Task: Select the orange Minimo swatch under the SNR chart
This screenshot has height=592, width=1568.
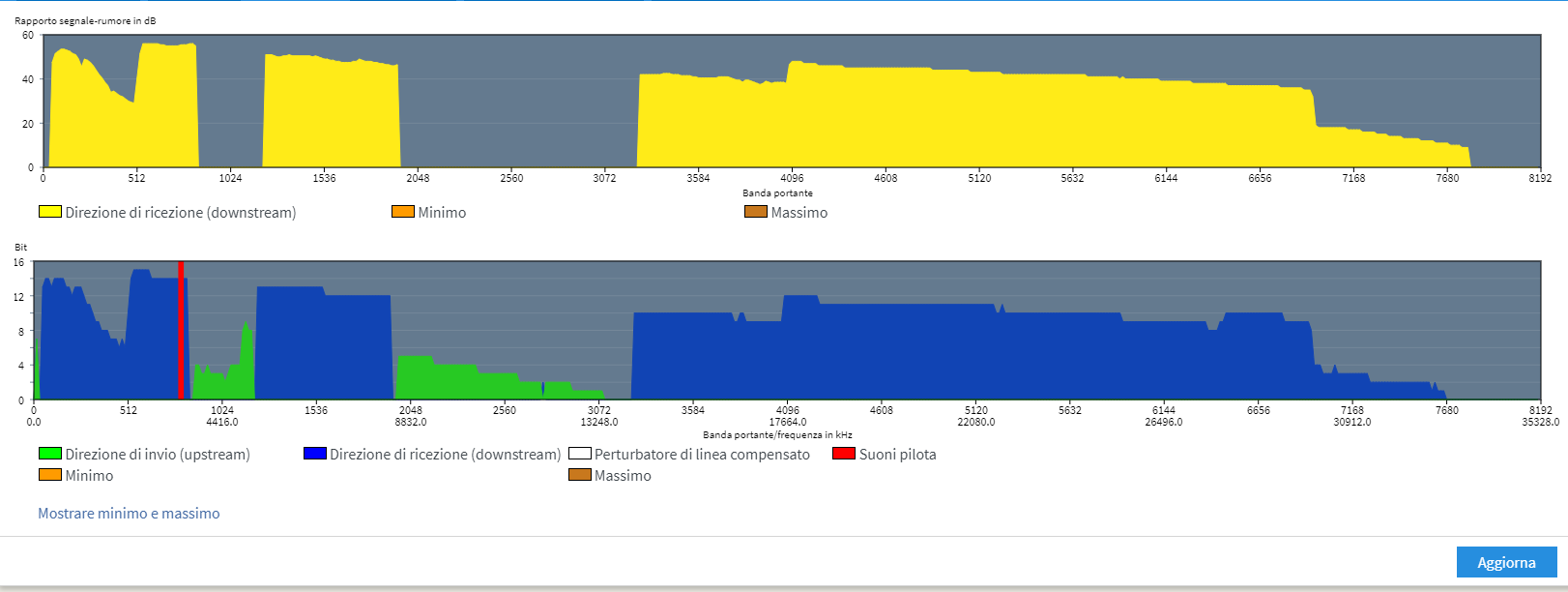Action: (403, 212)
